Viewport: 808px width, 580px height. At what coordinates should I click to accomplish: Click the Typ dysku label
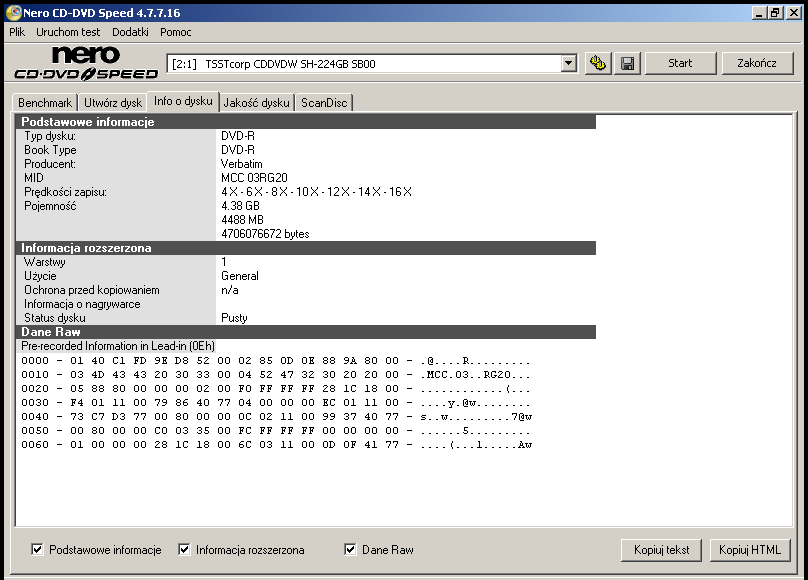(49, 136)
